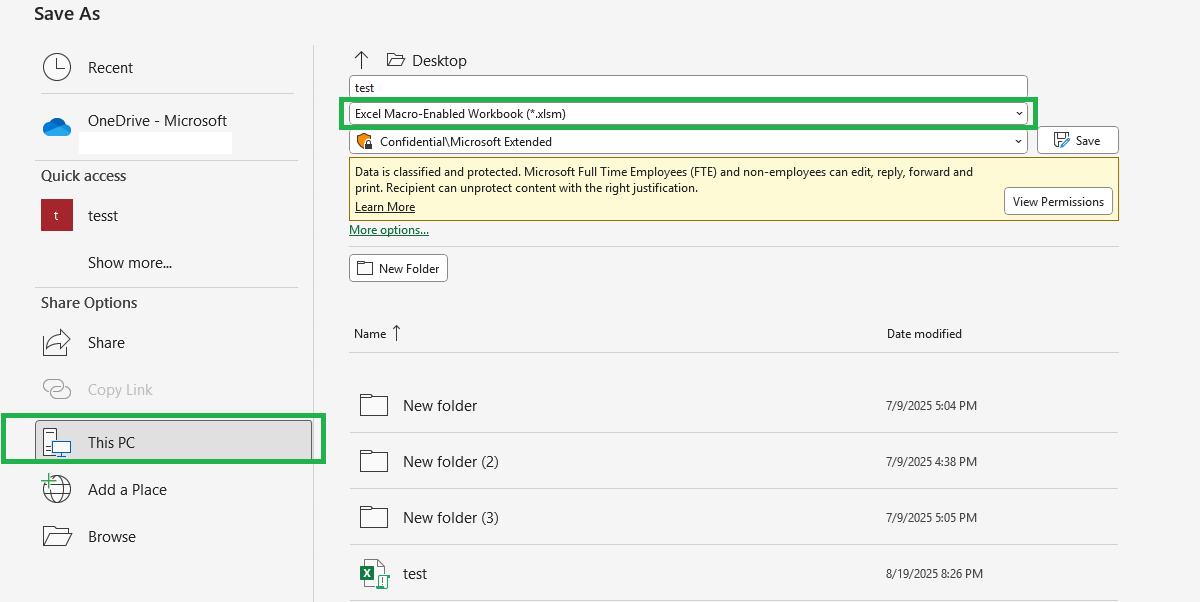Open the Learn More link

click(385, 207)
